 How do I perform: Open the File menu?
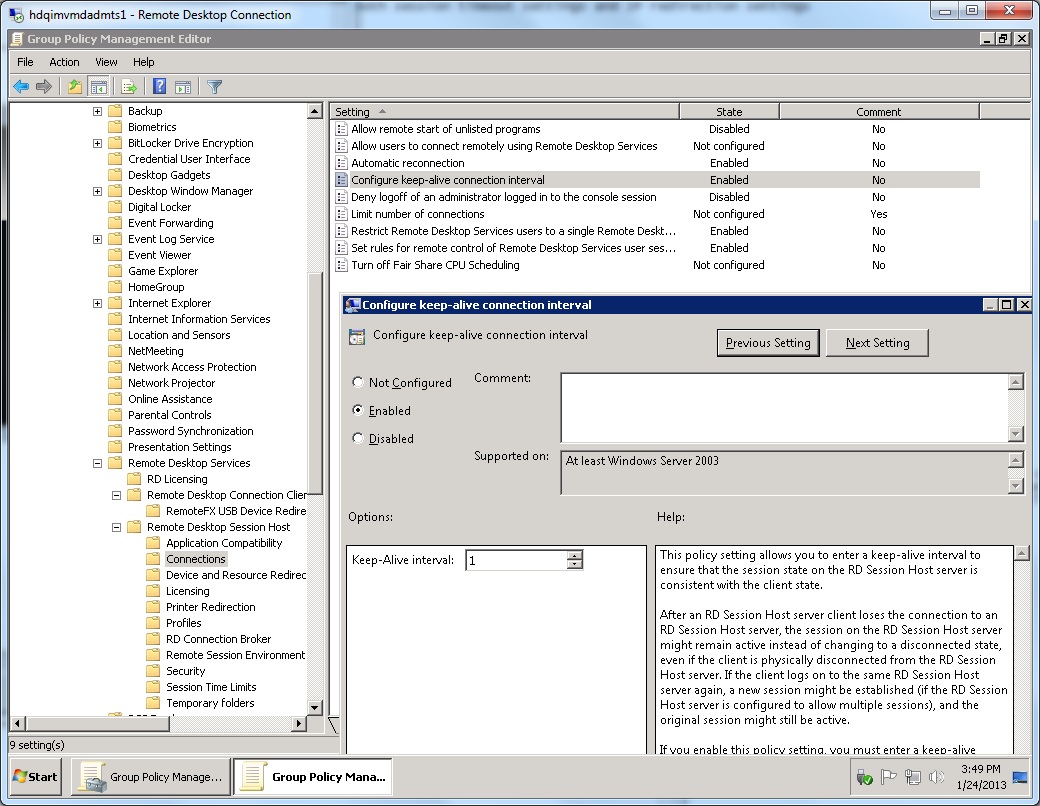pyautogui.click(x=25, y=62)
